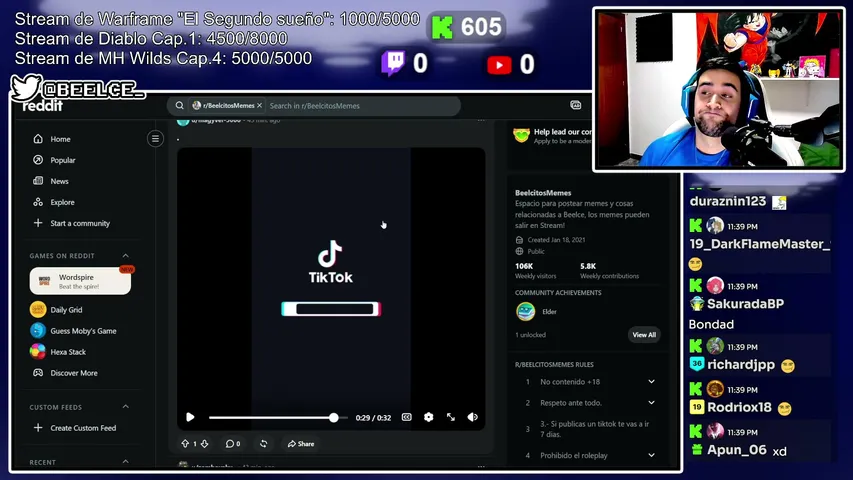Collapse Custom Feeds section
The height and width of the screenshot is (480, 853).
(126, 407)
